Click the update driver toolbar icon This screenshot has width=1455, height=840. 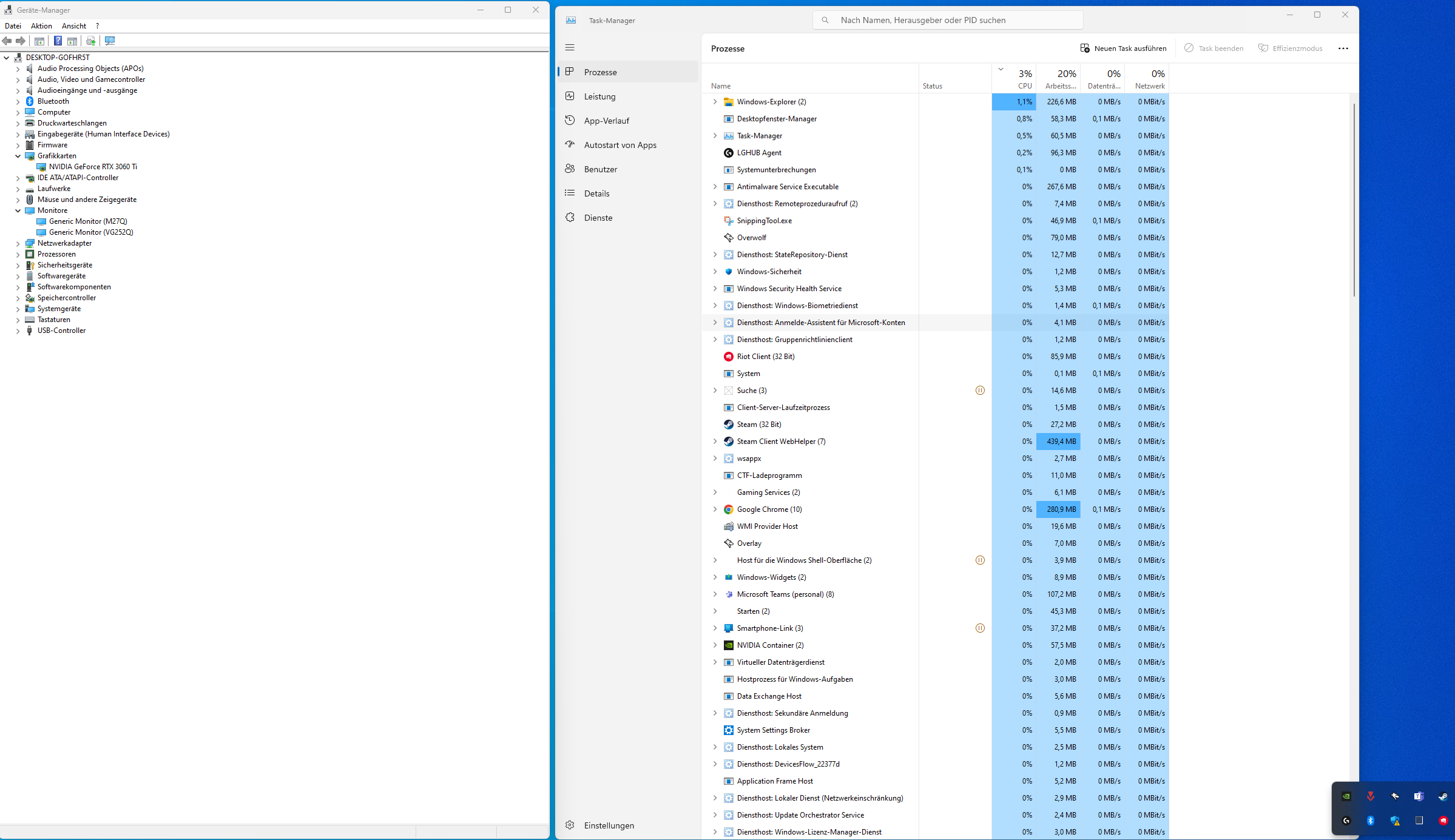click(x=90, y=41)
